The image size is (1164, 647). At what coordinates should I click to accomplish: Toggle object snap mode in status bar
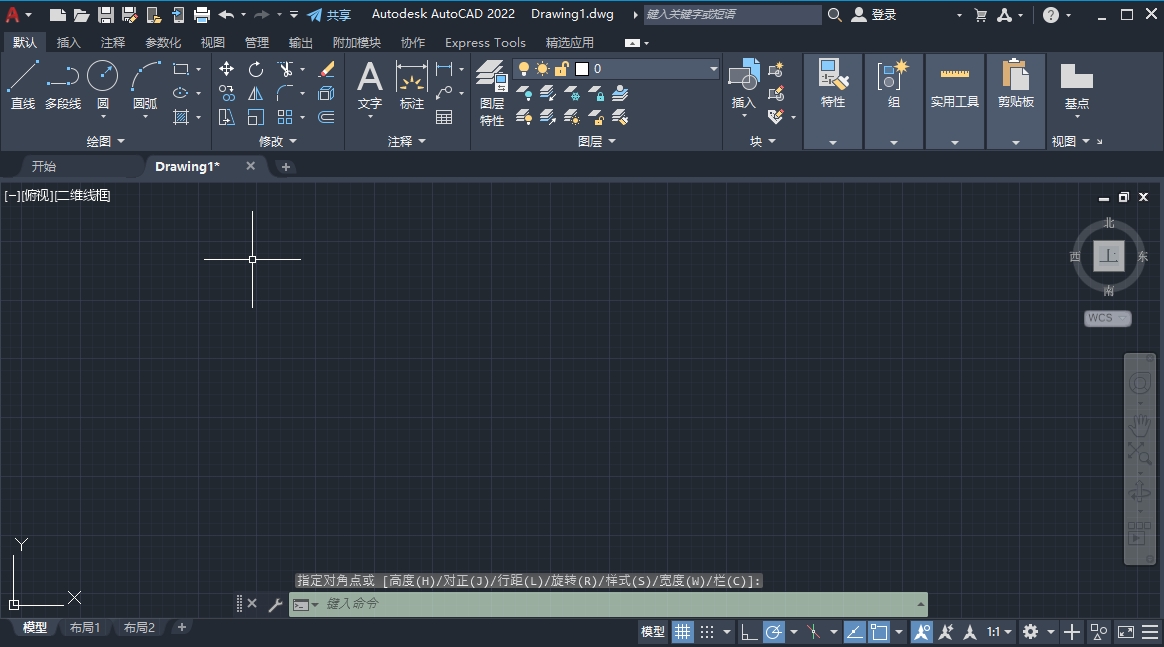tap(881, 631)
